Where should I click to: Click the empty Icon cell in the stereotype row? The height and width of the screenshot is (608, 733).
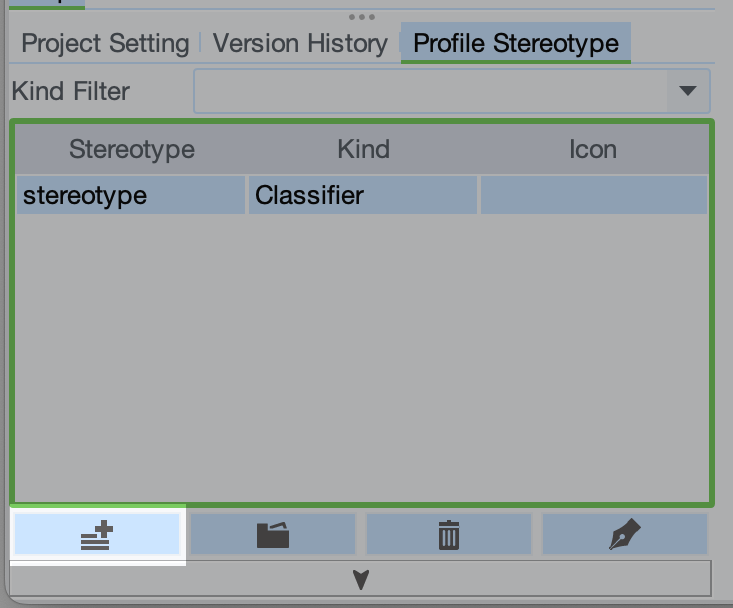[593, 195]
